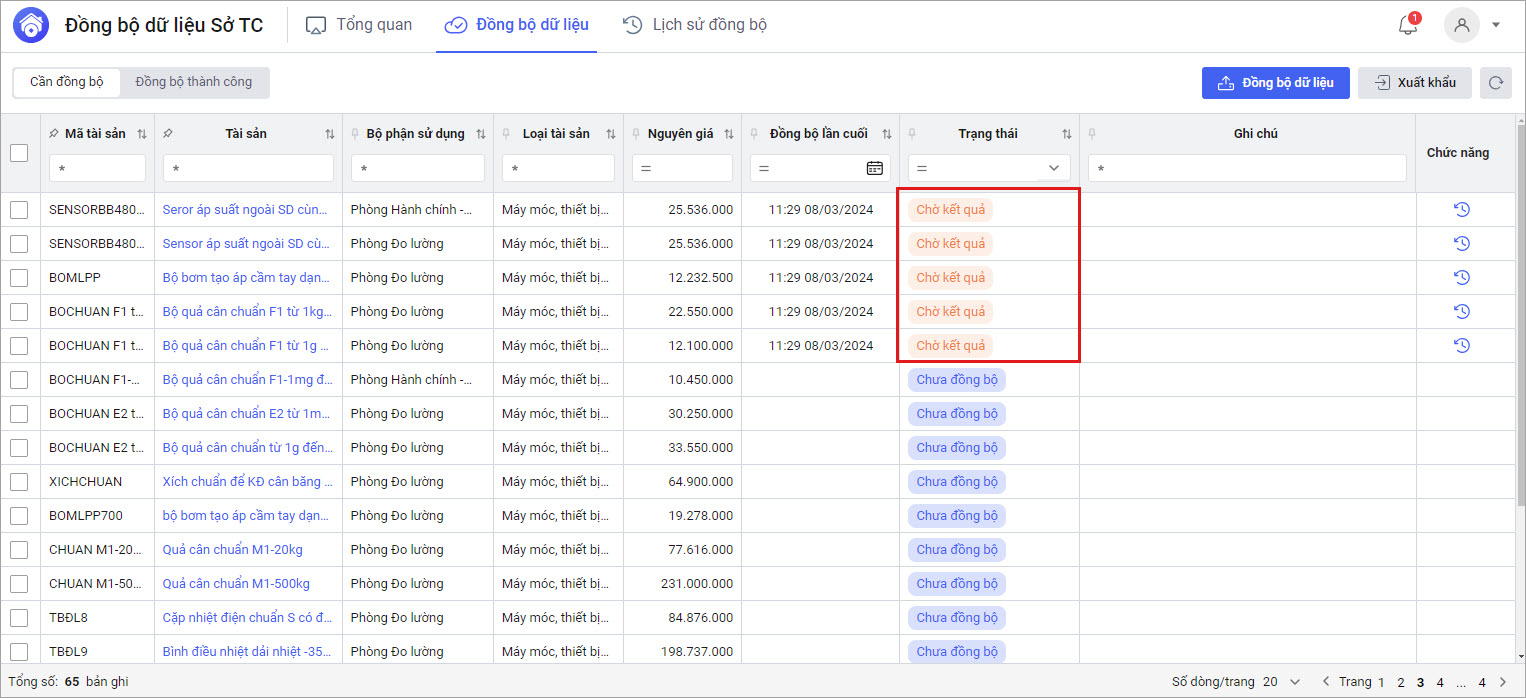Expand the Trạng thái filter dropdown
The image size is (1526, 698).
[x=1053, y=168]
